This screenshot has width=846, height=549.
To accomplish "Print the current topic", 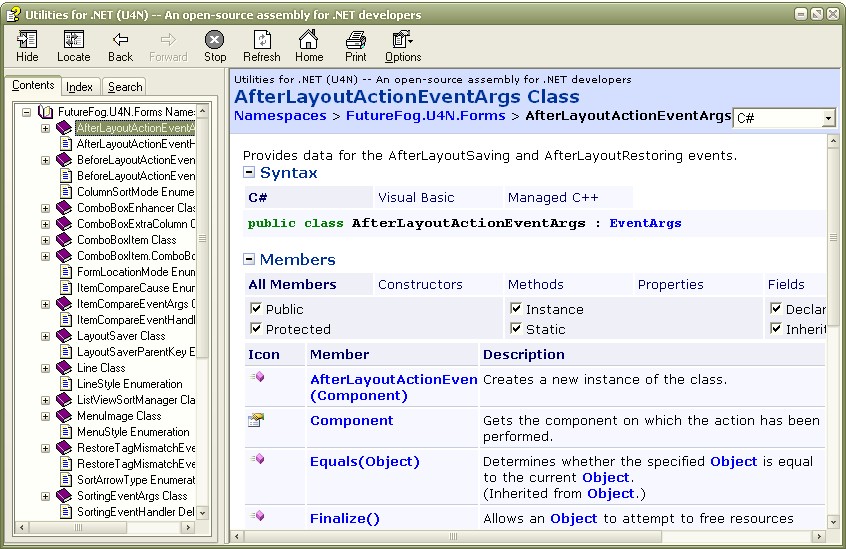I will pyautogui.click(x=356, y=40).
